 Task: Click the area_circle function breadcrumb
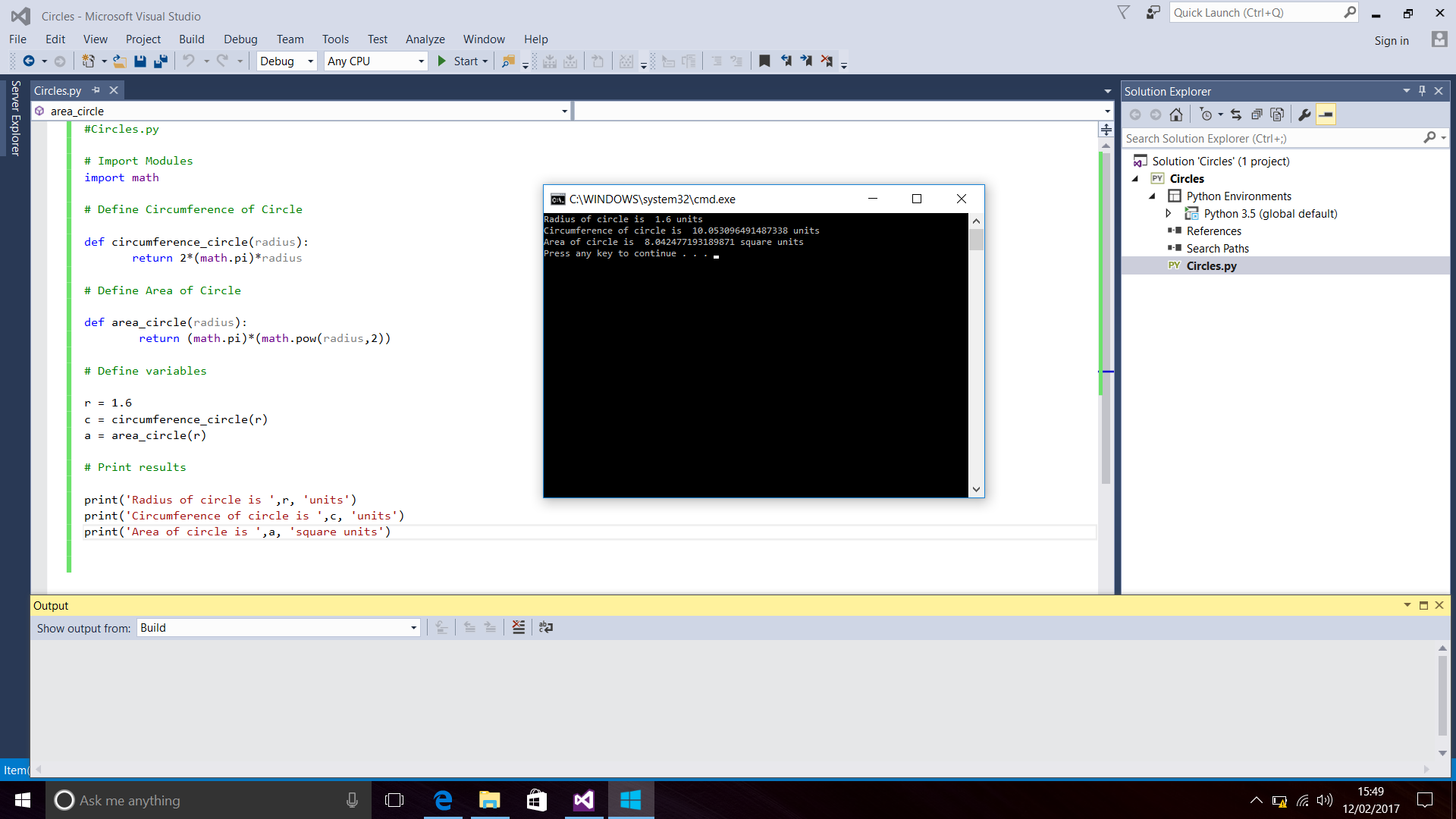pyautogui.click(x=77, y=110)
